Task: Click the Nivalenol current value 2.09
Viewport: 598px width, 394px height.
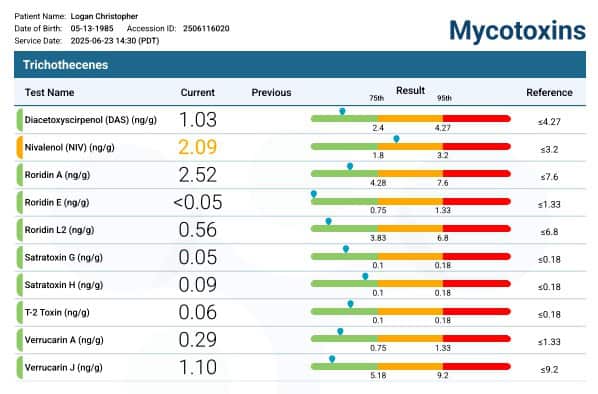Action: click(198, 147)
